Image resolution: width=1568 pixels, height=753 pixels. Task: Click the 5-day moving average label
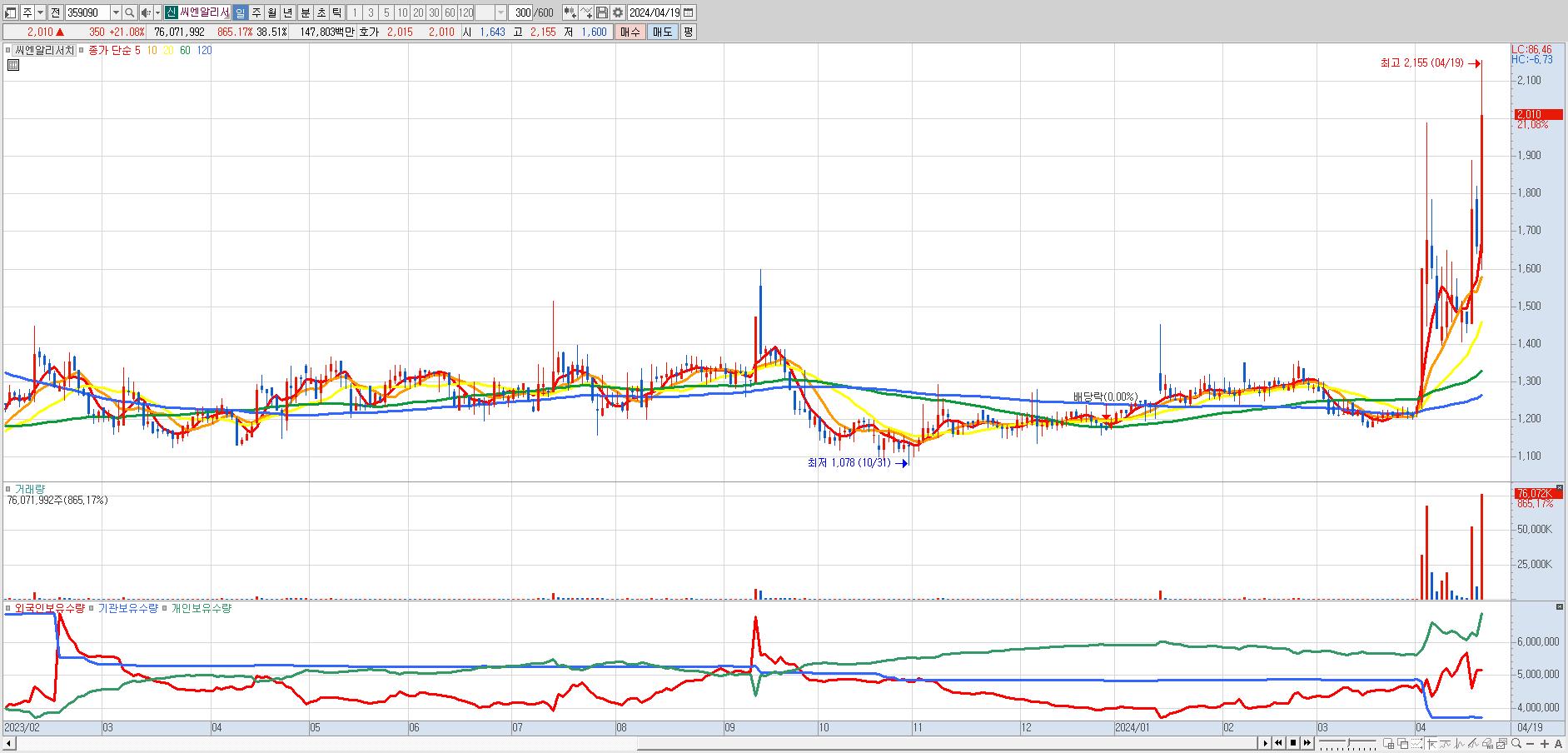(x=137, y=50)
